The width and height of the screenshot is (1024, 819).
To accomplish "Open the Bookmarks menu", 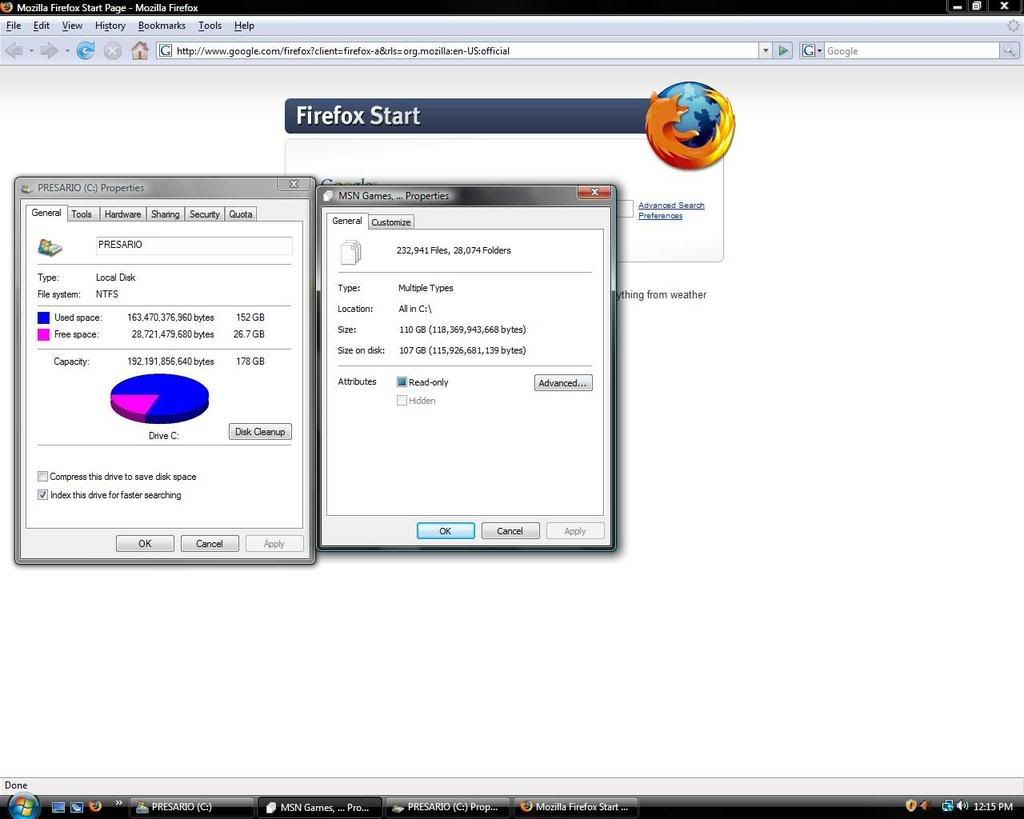I will 161,25.
